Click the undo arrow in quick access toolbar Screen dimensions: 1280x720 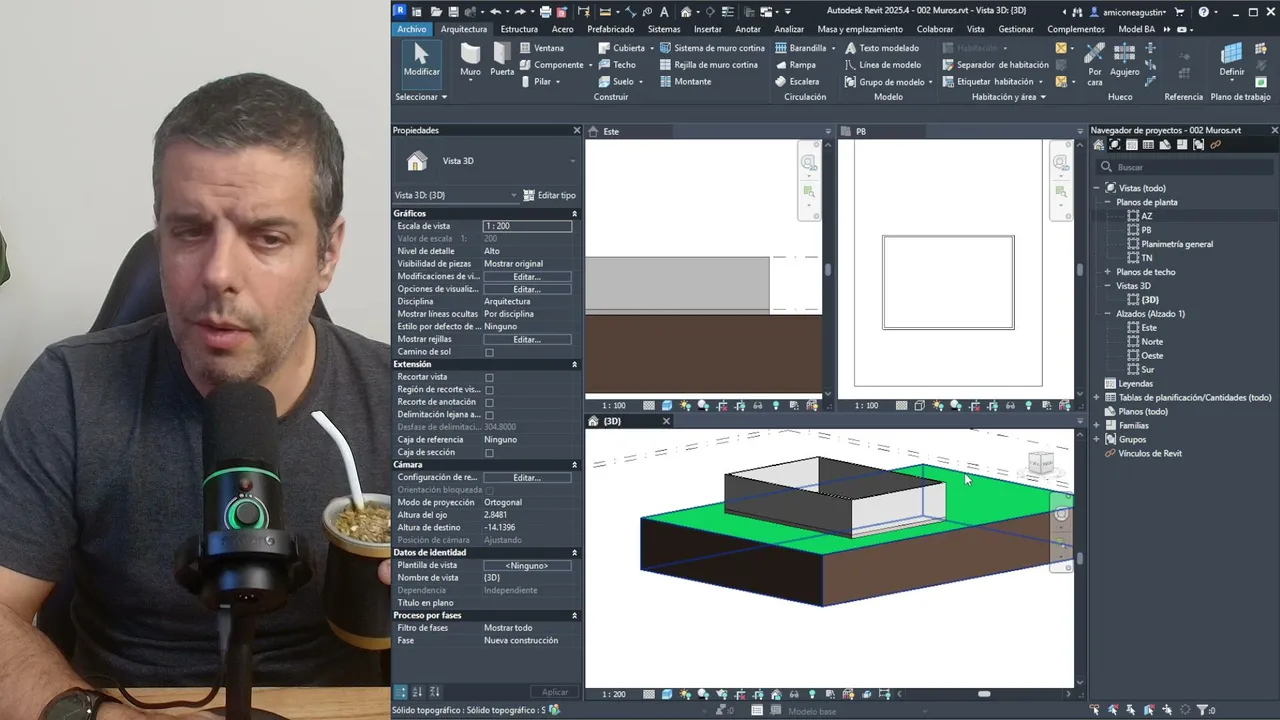pyautogui.click(x=495, y=12)
